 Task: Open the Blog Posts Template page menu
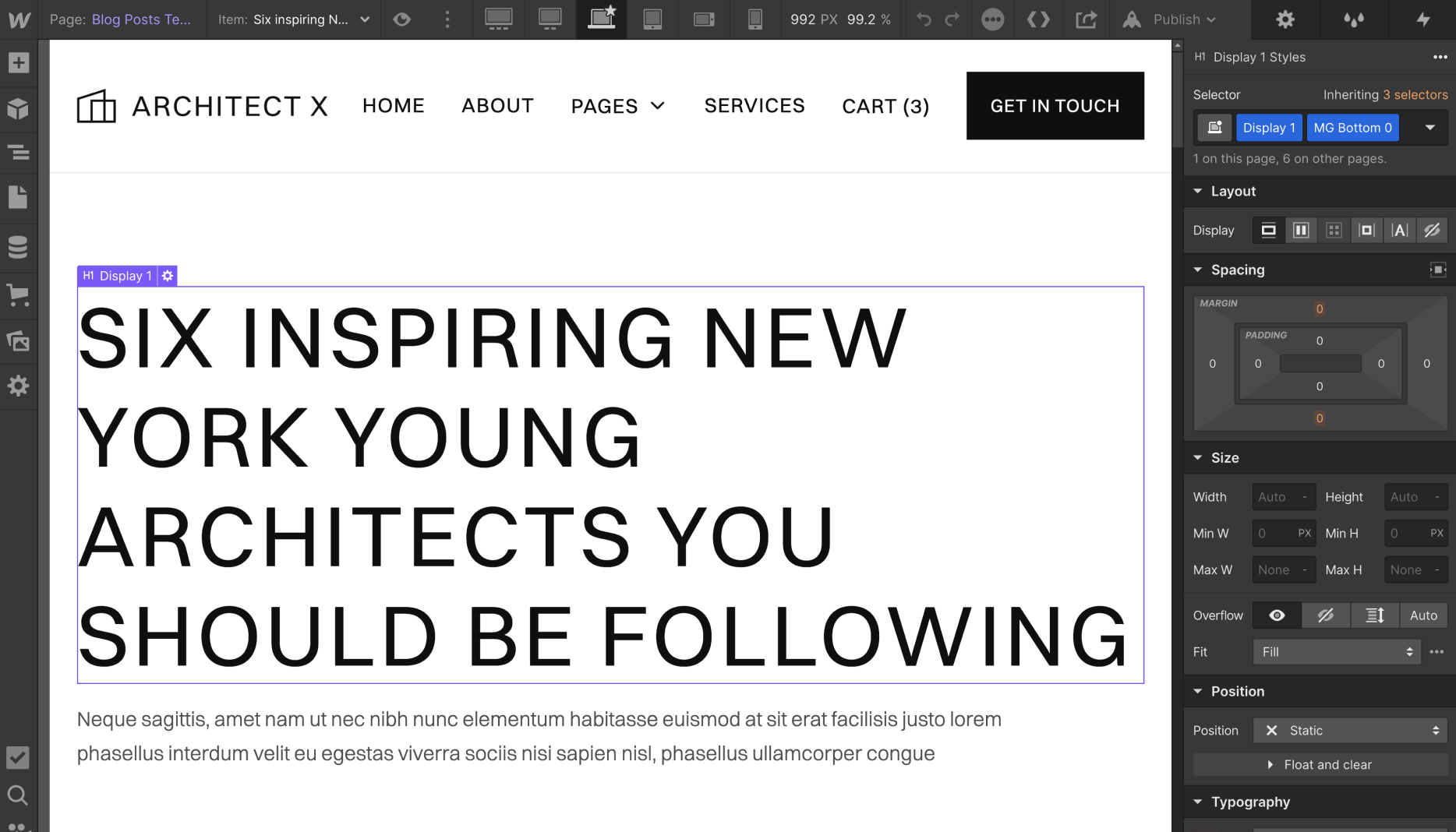(x=141, y=19)
